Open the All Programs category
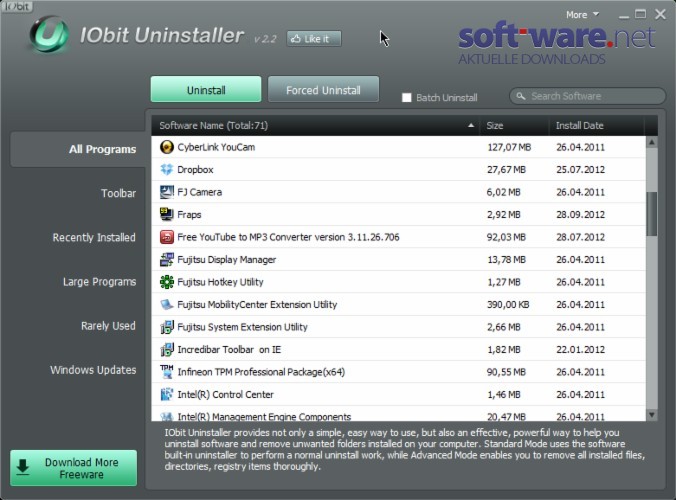Image resolution: width=676 pixels, height=500 pixels. 78,149
